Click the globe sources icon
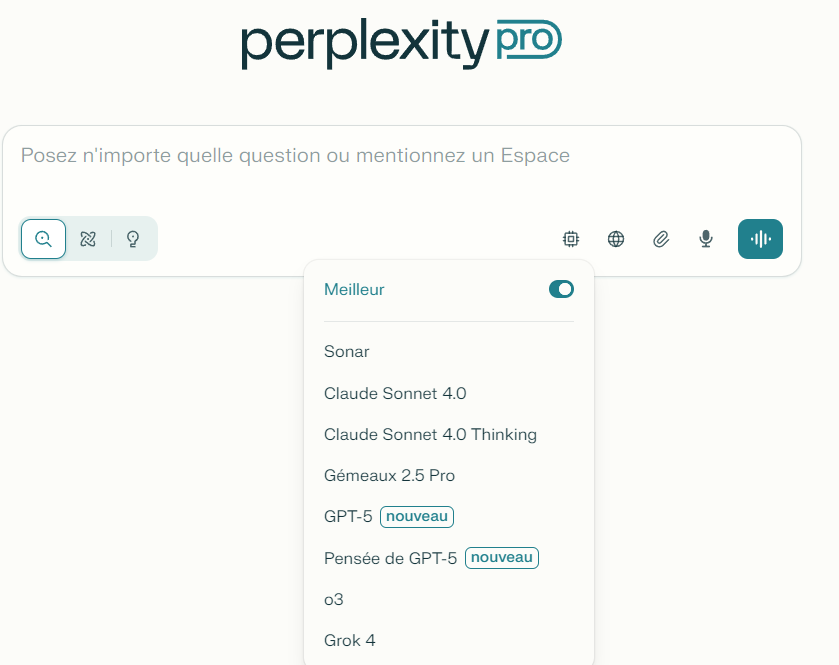This screenshot has height=665, width=839. [x=616, y=239]
